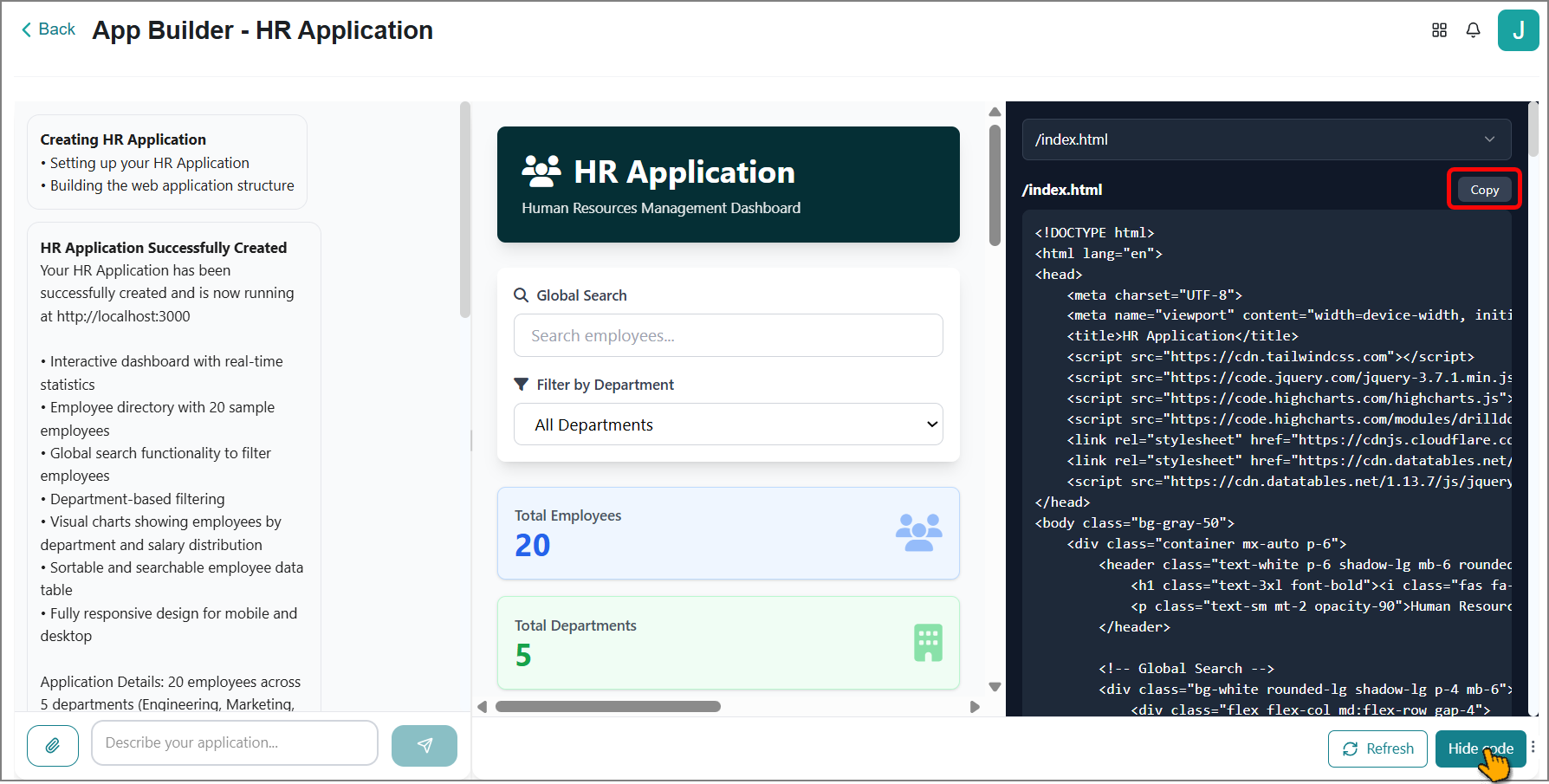Click the Total Employees count 20

pyautogui.click(x=532, y=545)
